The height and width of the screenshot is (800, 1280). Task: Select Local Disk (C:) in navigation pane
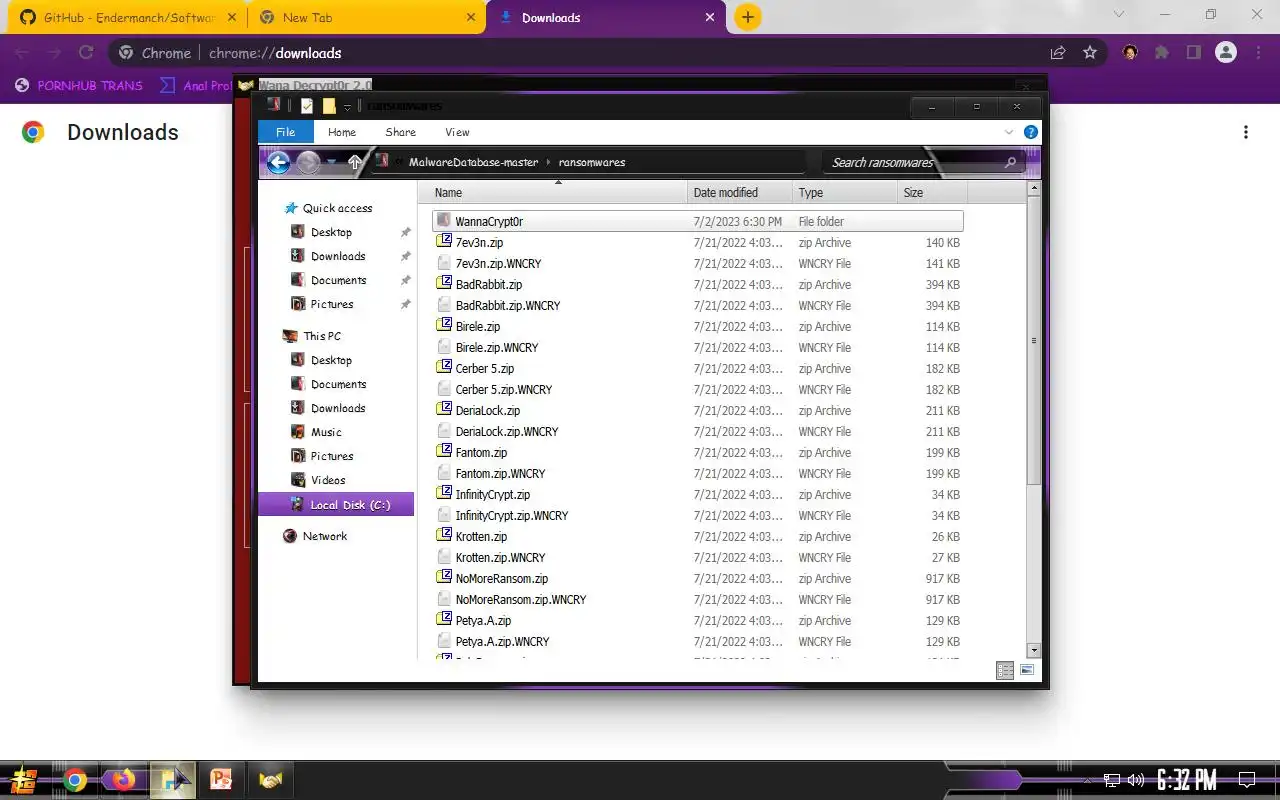click(337, 505)
